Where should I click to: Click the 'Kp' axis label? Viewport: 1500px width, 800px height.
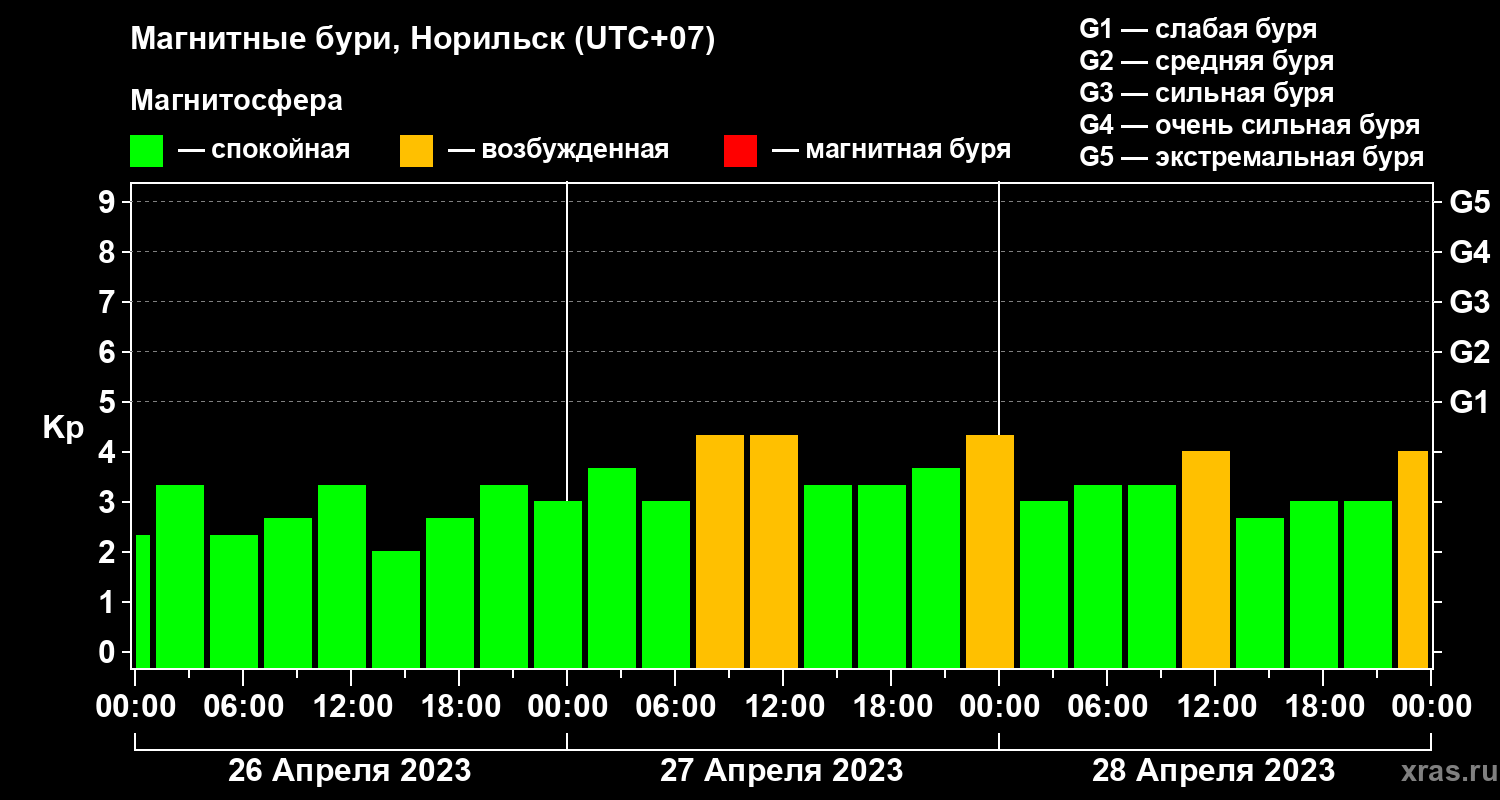click(63, 428)
